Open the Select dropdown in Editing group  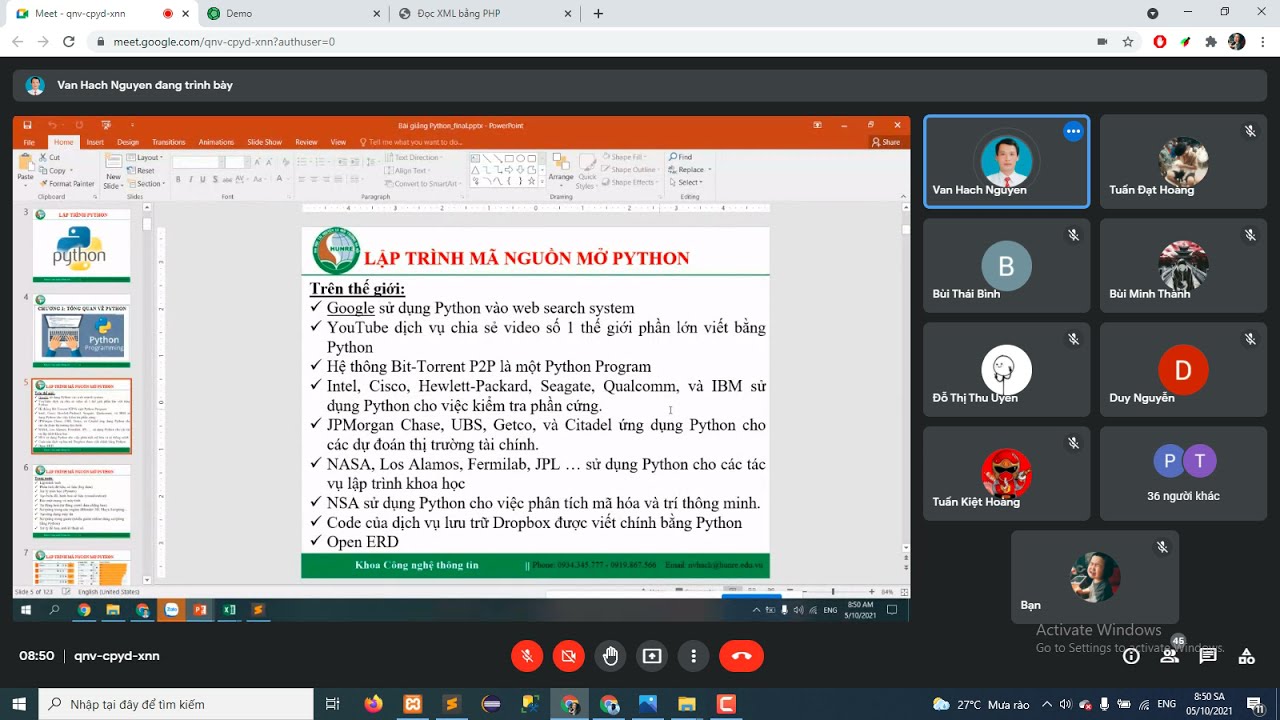pyautogui.click(x=687, y=183)
